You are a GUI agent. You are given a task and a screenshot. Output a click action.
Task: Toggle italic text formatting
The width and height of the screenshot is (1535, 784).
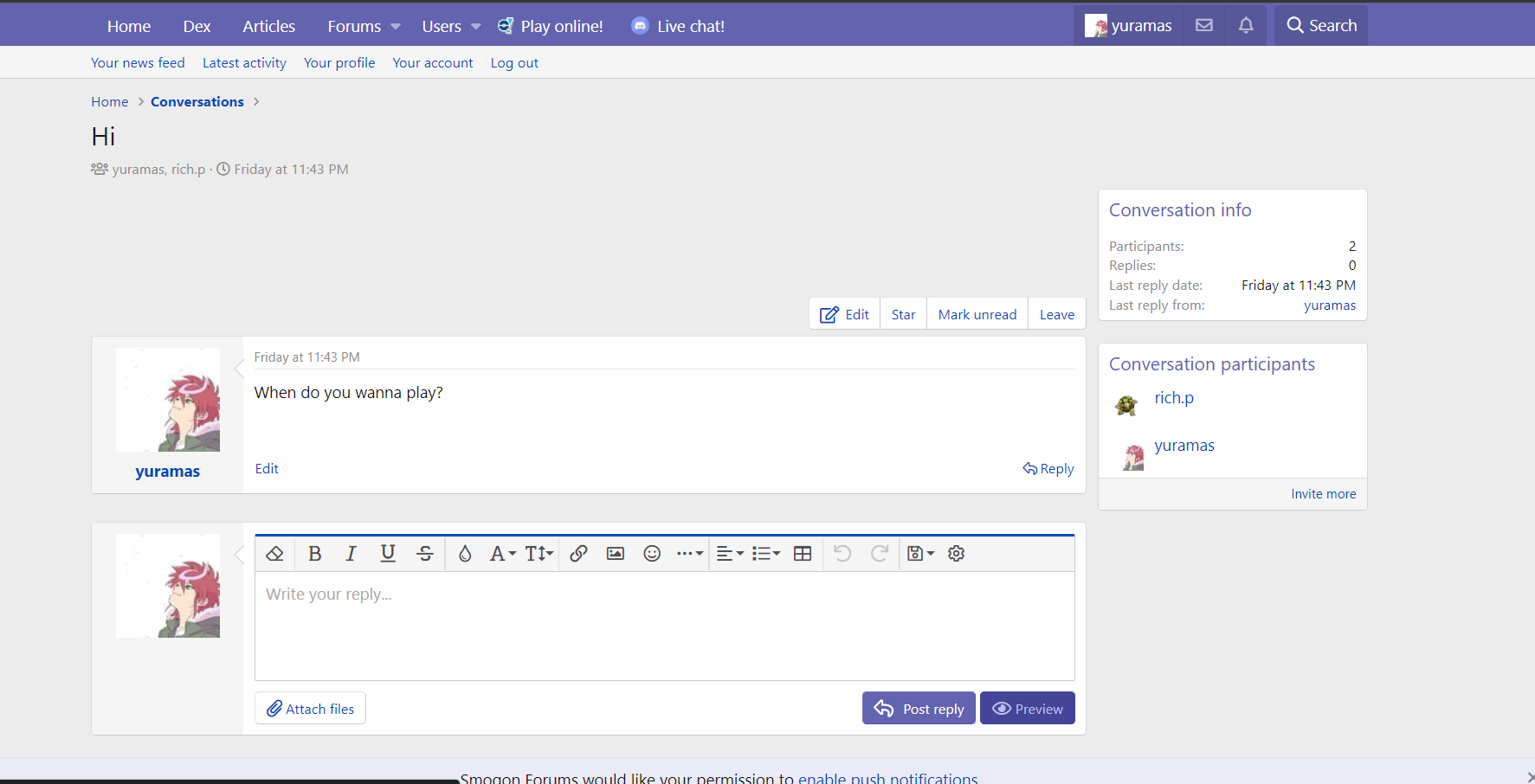[351, 554]
